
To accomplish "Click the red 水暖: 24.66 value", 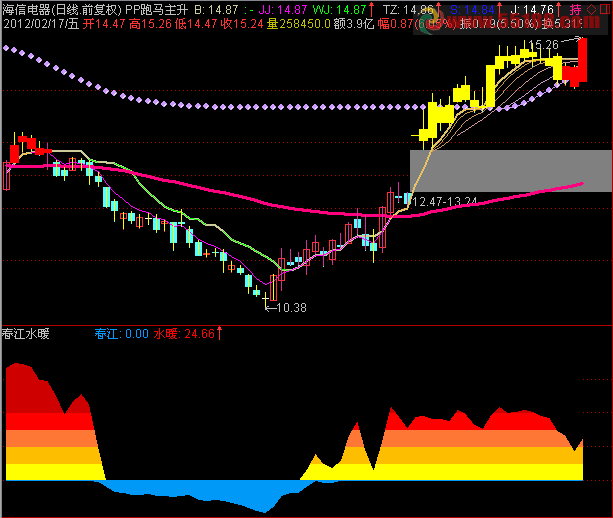I will coord(184,334).
